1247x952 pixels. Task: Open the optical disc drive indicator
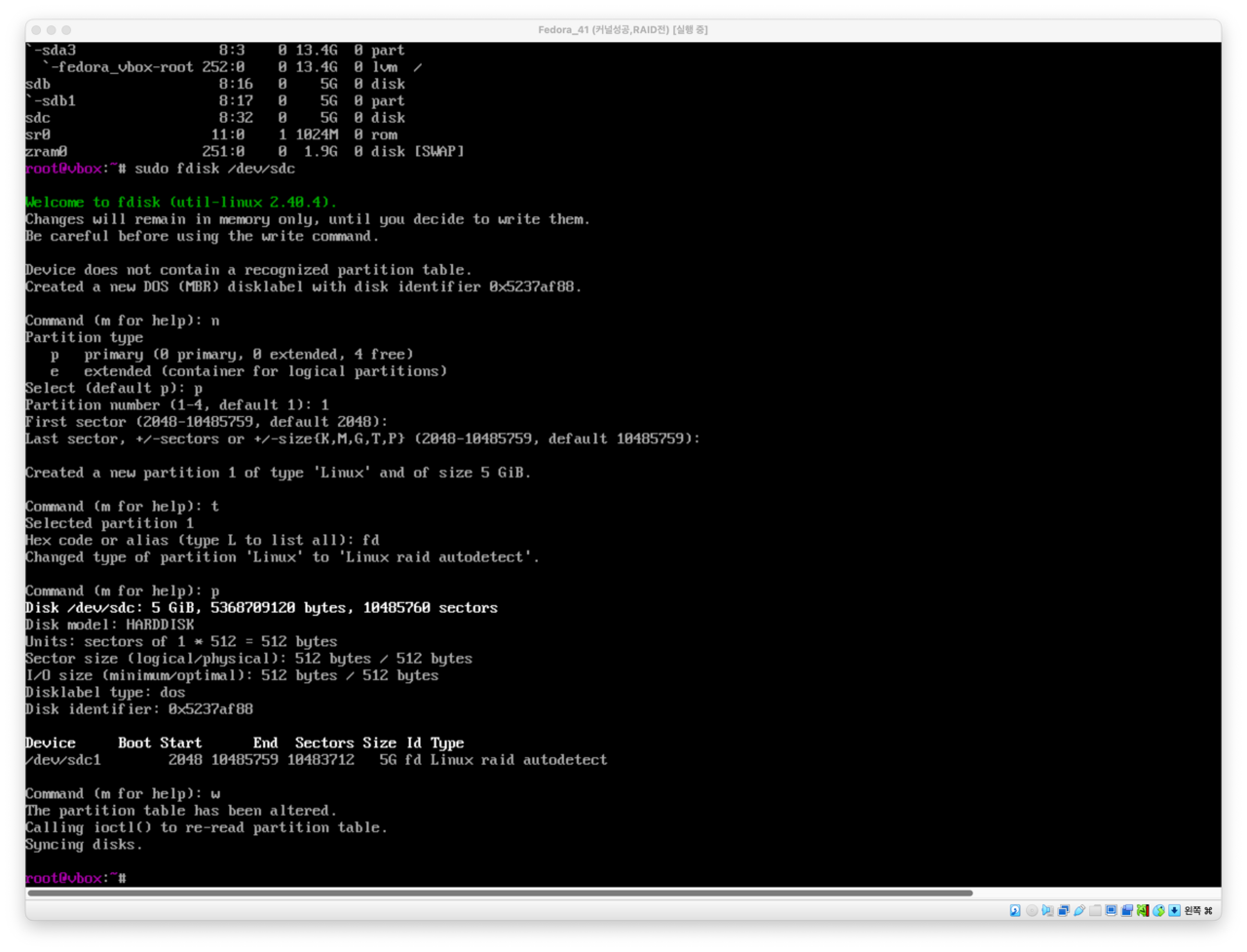pos(1032,911)
